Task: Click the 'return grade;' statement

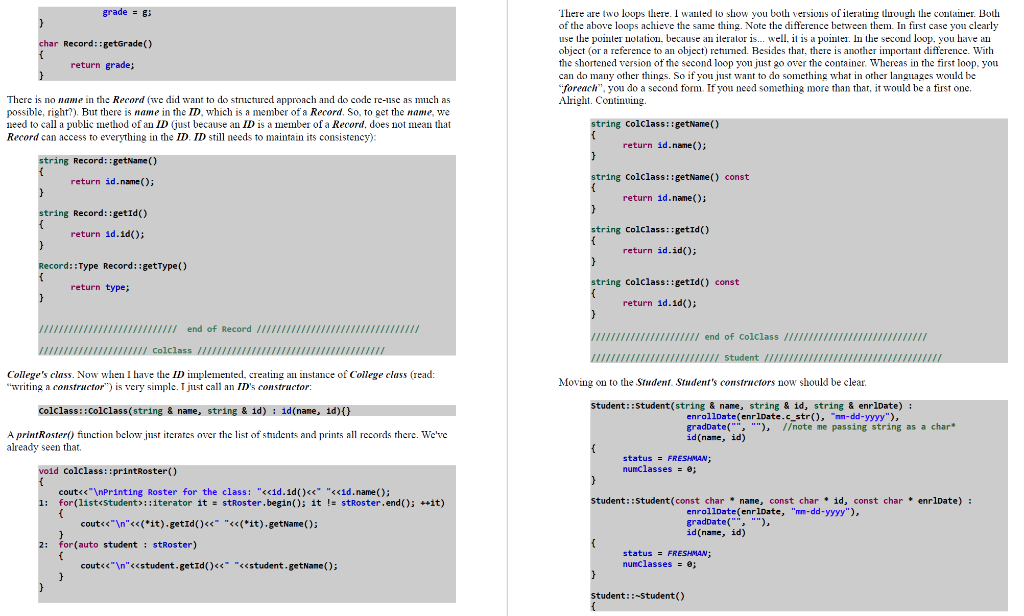Action: (x=103, y=65)
